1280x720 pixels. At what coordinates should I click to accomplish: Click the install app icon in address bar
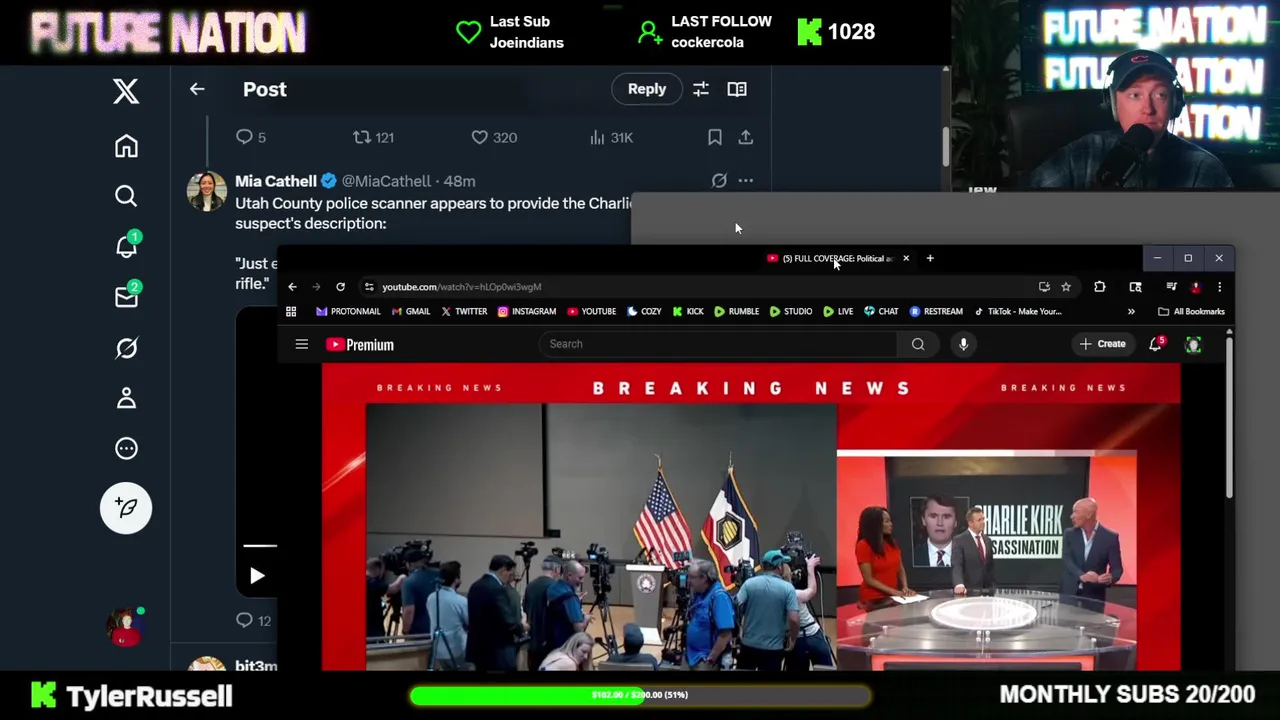pos(1044,287)
